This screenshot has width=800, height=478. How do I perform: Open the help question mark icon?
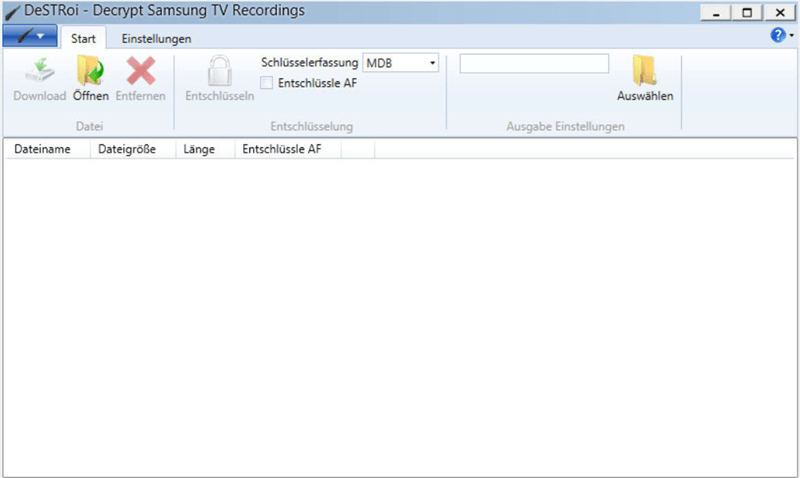778,35
